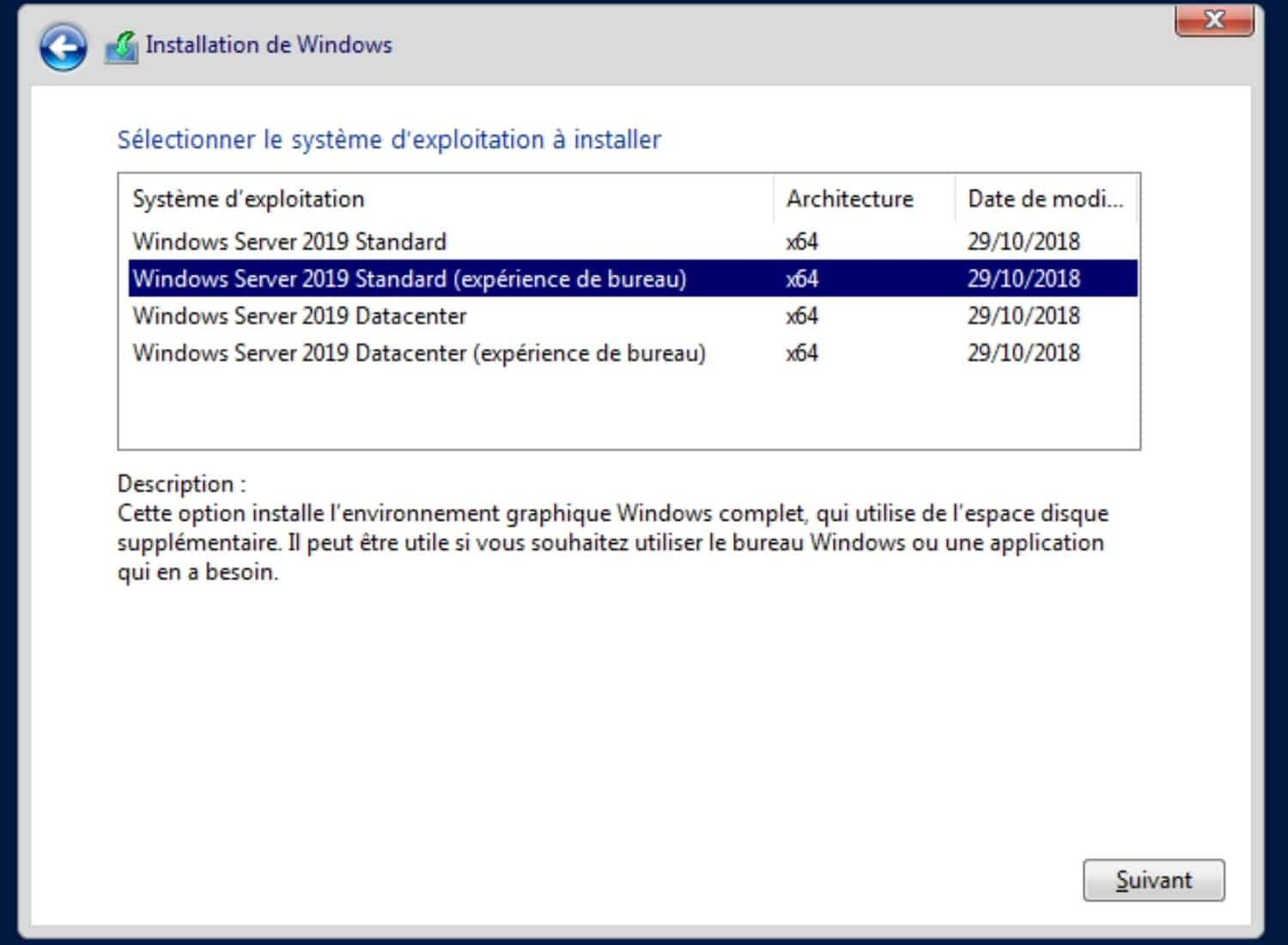Click the Windows setup icon in title bar
This screenshot has height=945, width=1288.
121,48
